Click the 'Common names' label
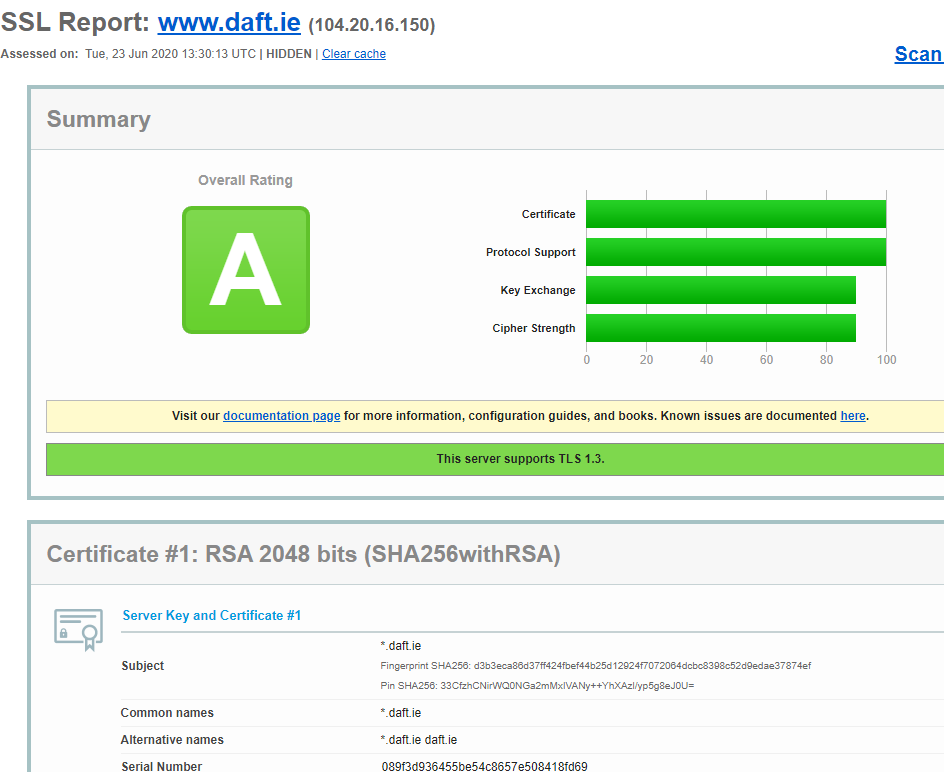The image size is (944, 772). [167, 713]
